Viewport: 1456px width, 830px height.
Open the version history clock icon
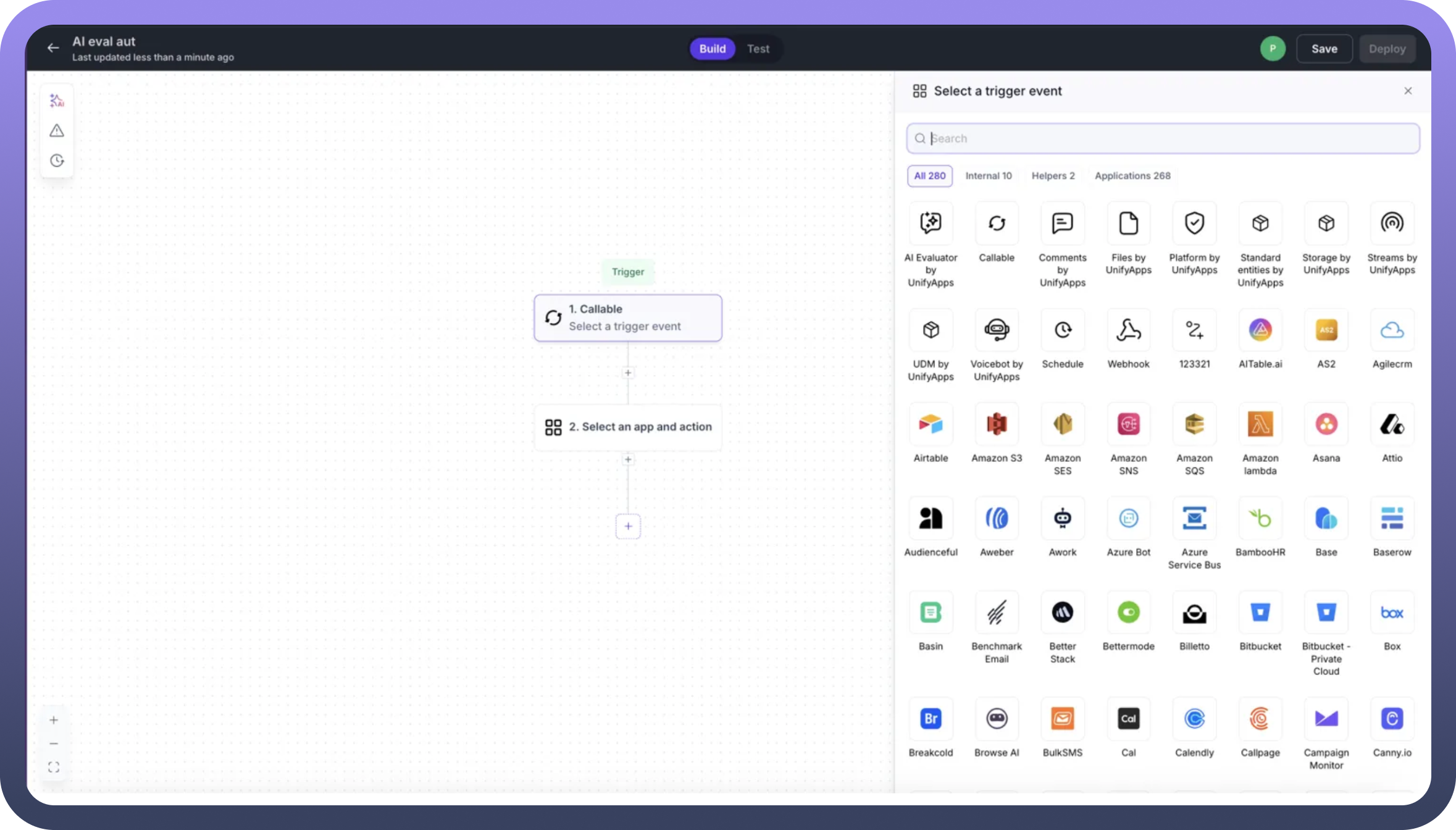[x=57, y=161]
